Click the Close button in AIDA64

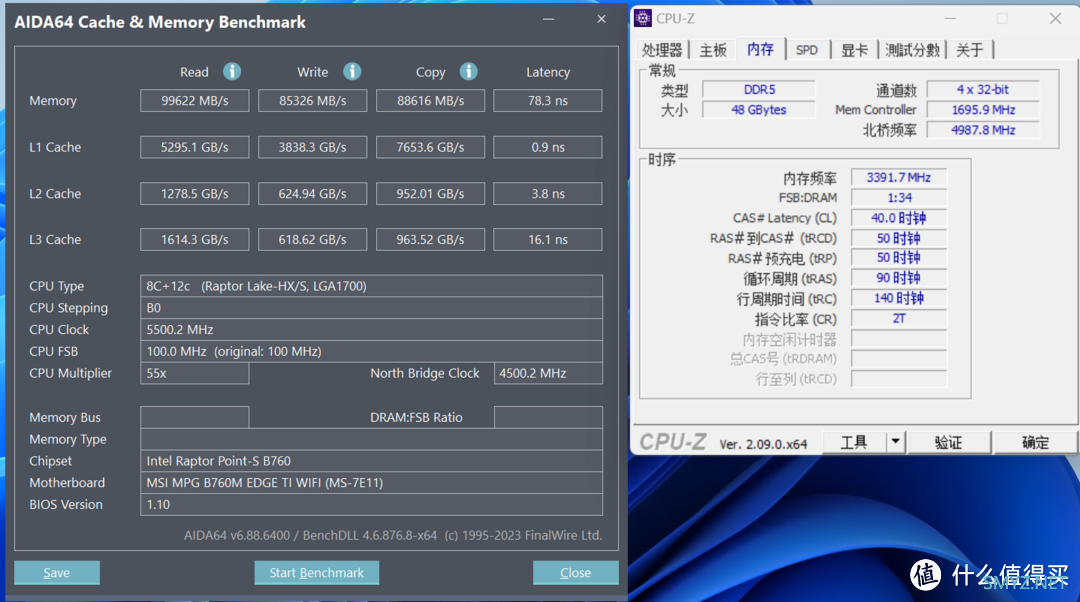[575, 572]
